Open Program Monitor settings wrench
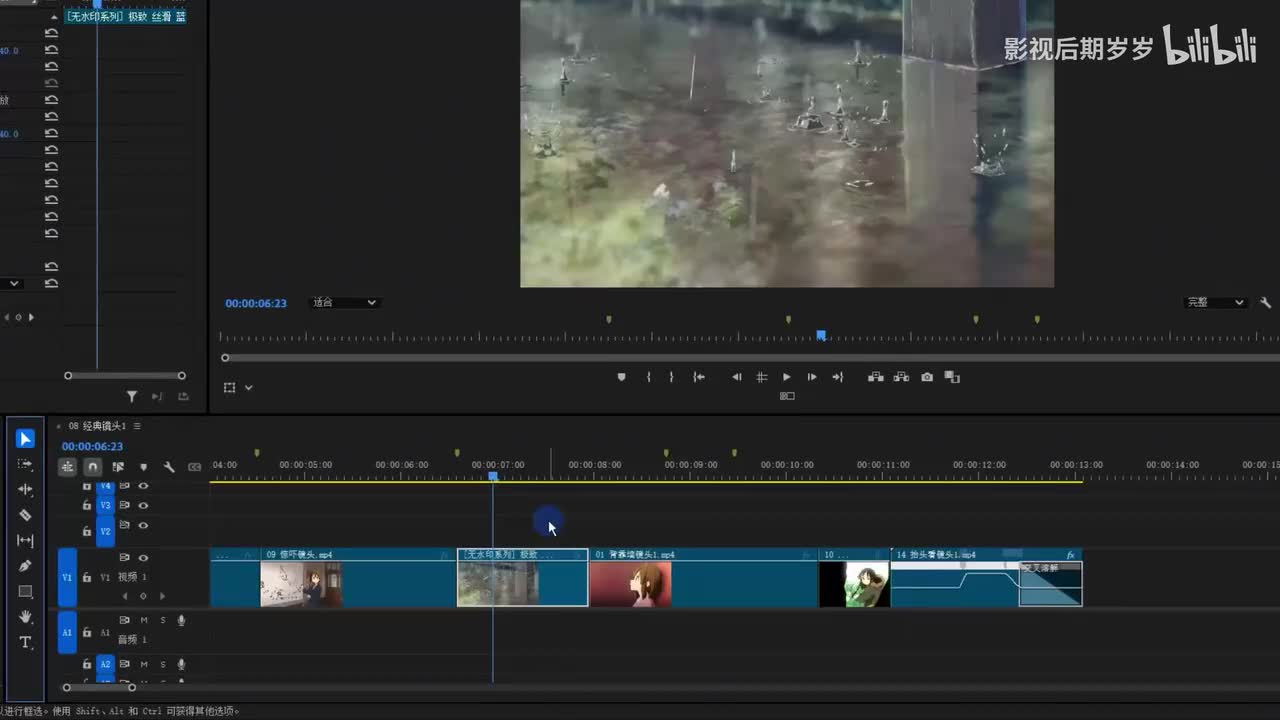The height and width of the screenshot is (720, 1280). click(x=1265, y=303)
